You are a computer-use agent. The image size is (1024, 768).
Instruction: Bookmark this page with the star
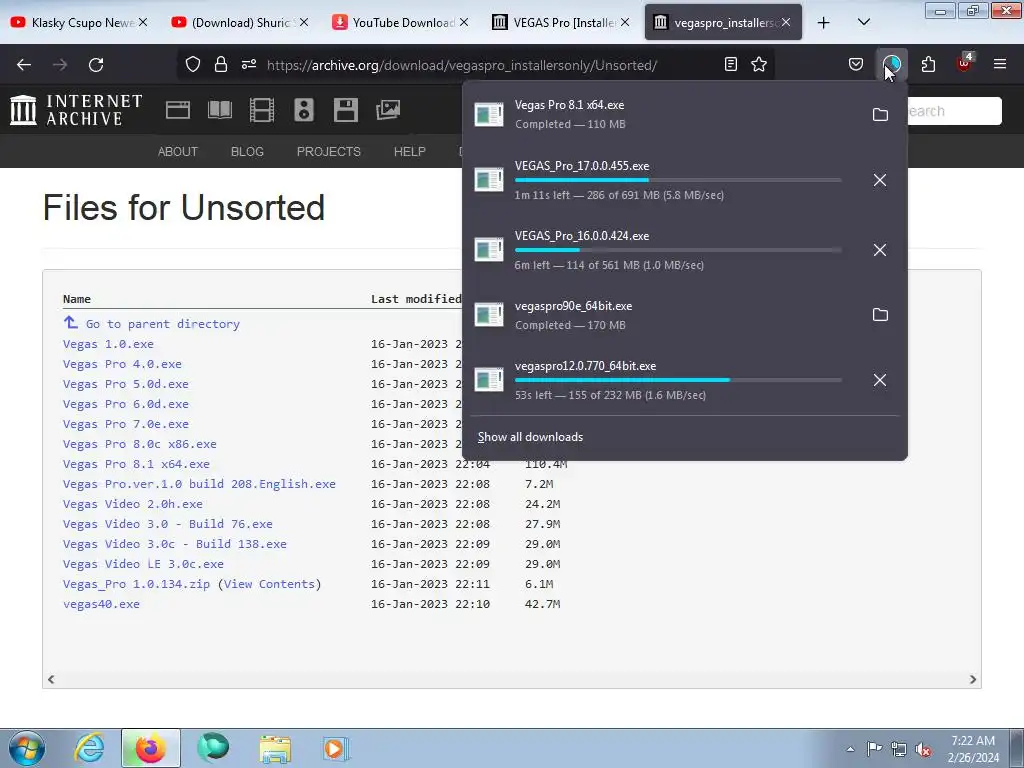click(759, 64)
